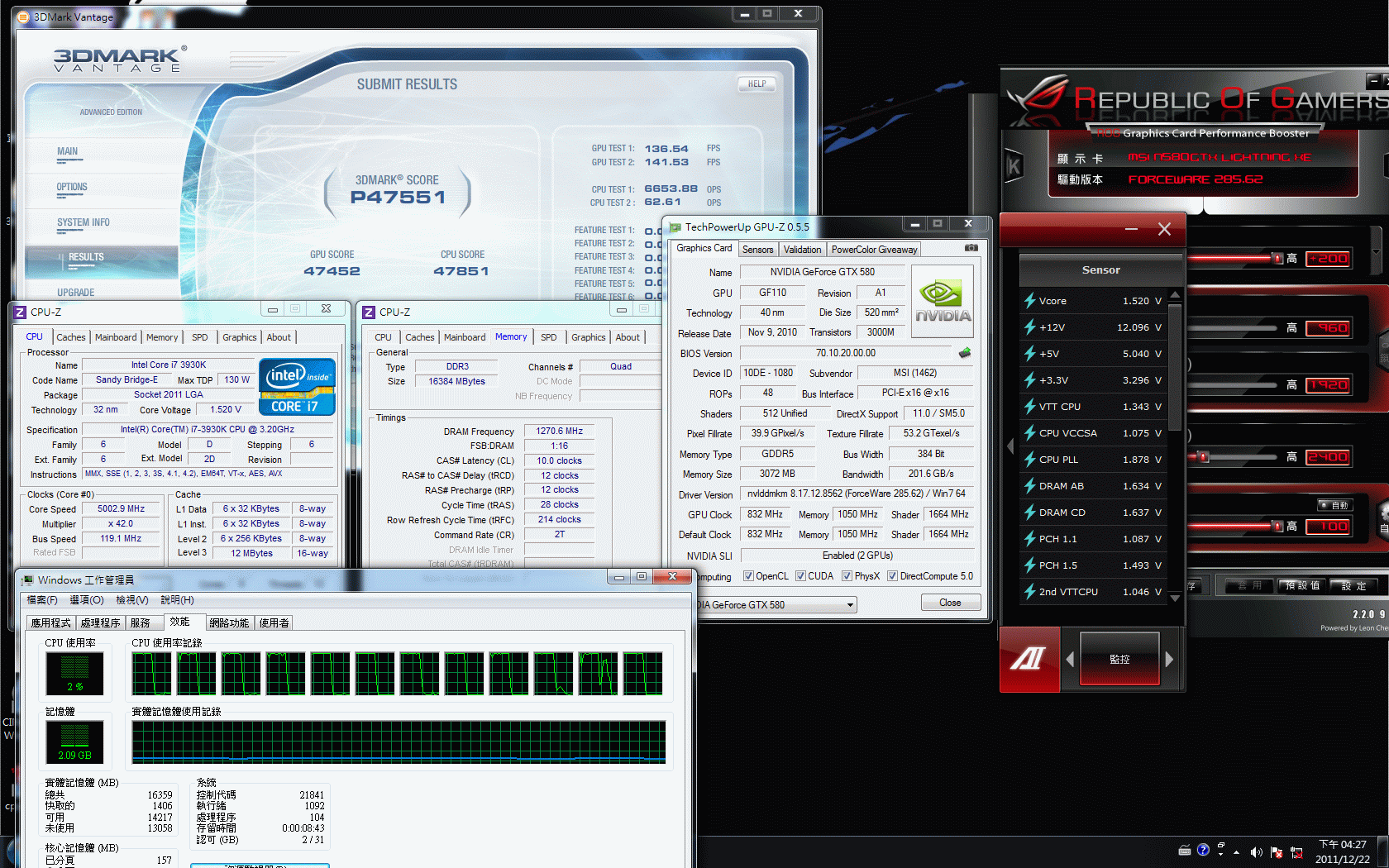Open the Validation tab in GPU-Z
Image resolution: width=1389 pixels, height=868 pixels.
point(802,250)
